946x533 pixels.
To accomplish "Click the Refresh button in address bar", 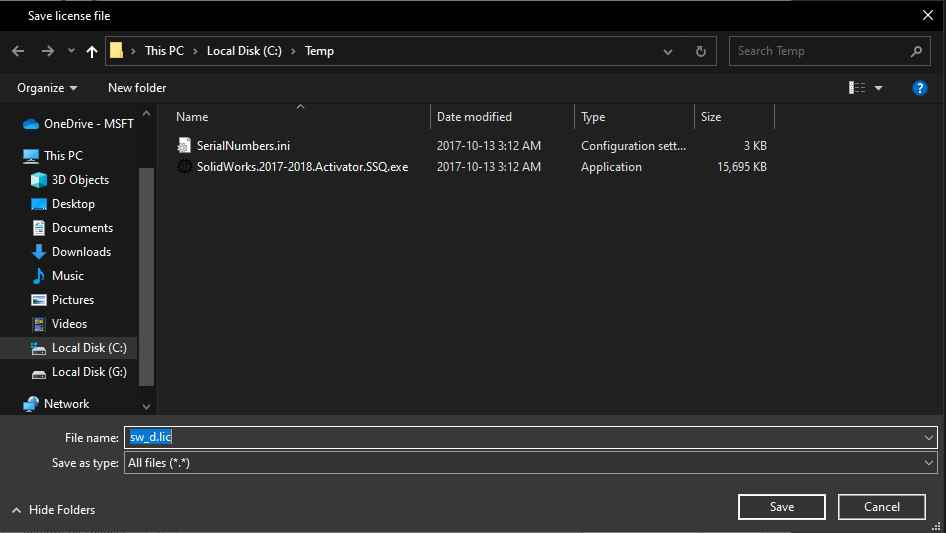I will pos(701,51).
